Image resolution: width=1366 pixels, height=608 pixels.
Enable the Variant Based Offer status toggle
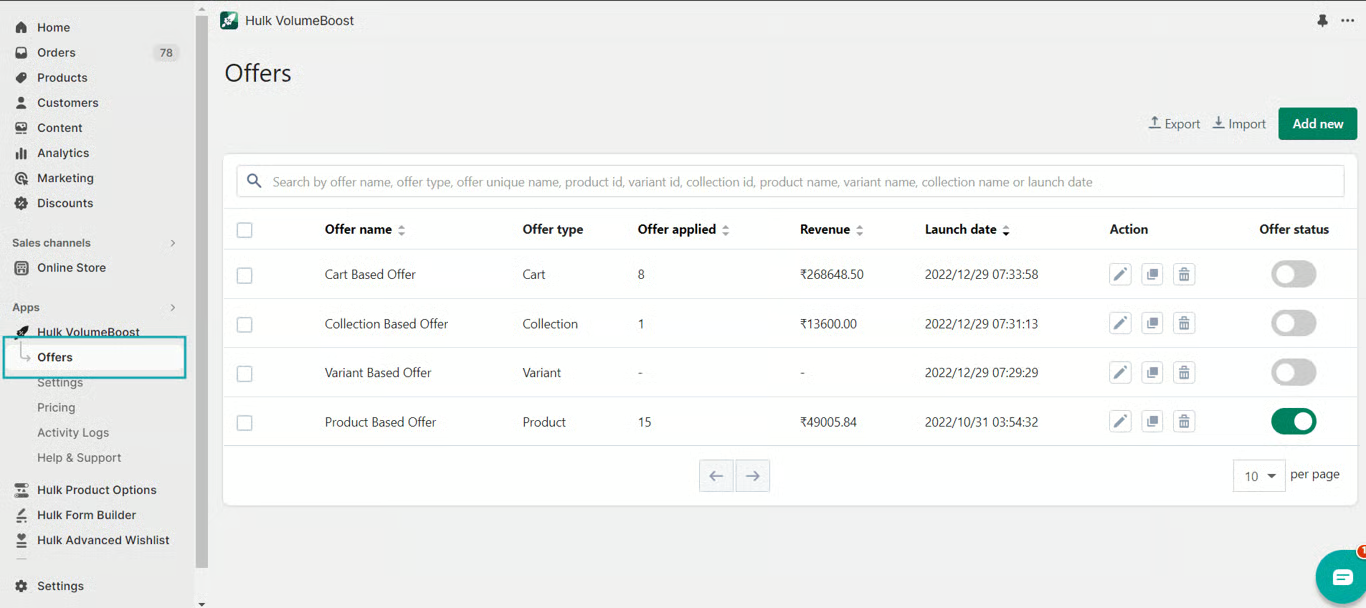pos(1293,372)
